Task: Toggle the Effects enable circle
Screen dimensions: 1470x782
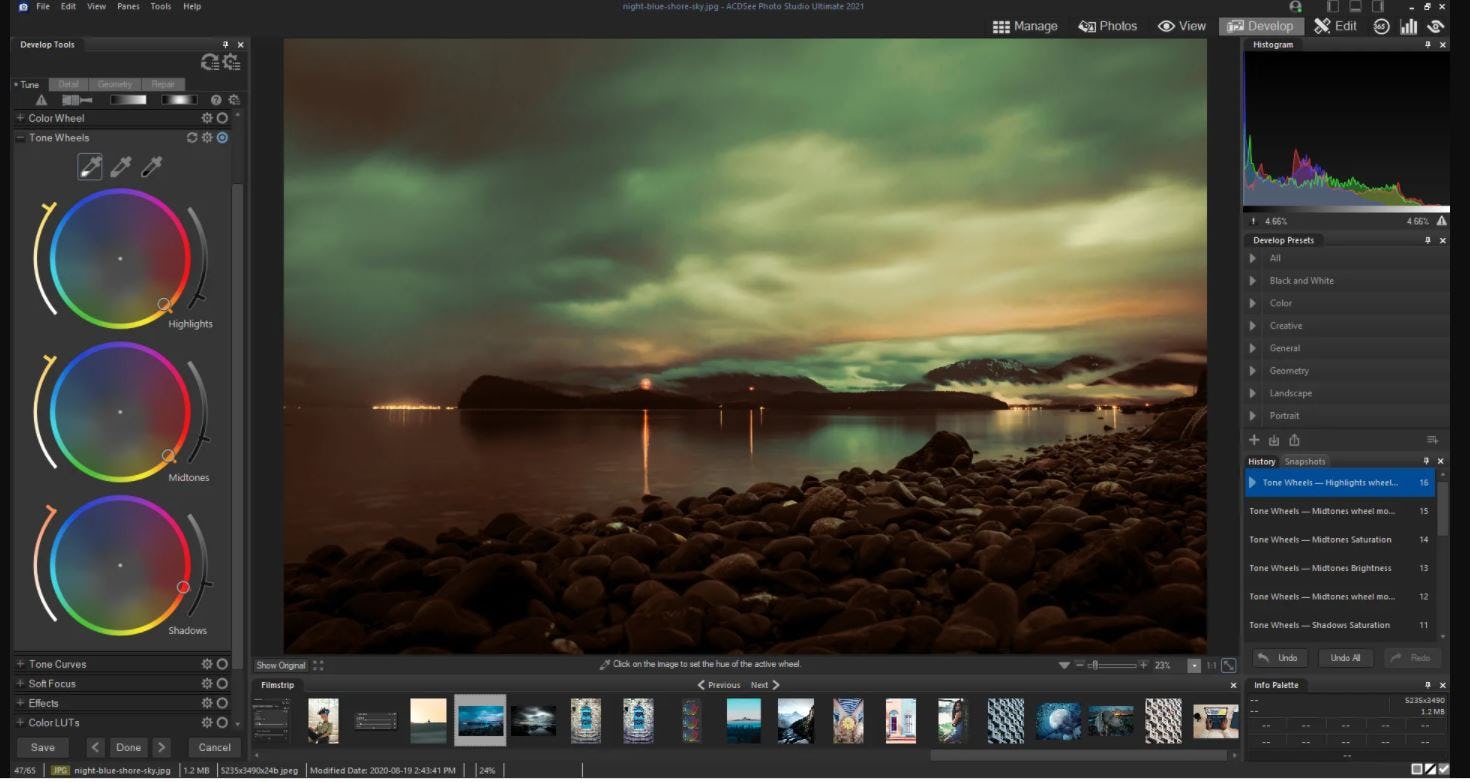Action: (222, 703)
